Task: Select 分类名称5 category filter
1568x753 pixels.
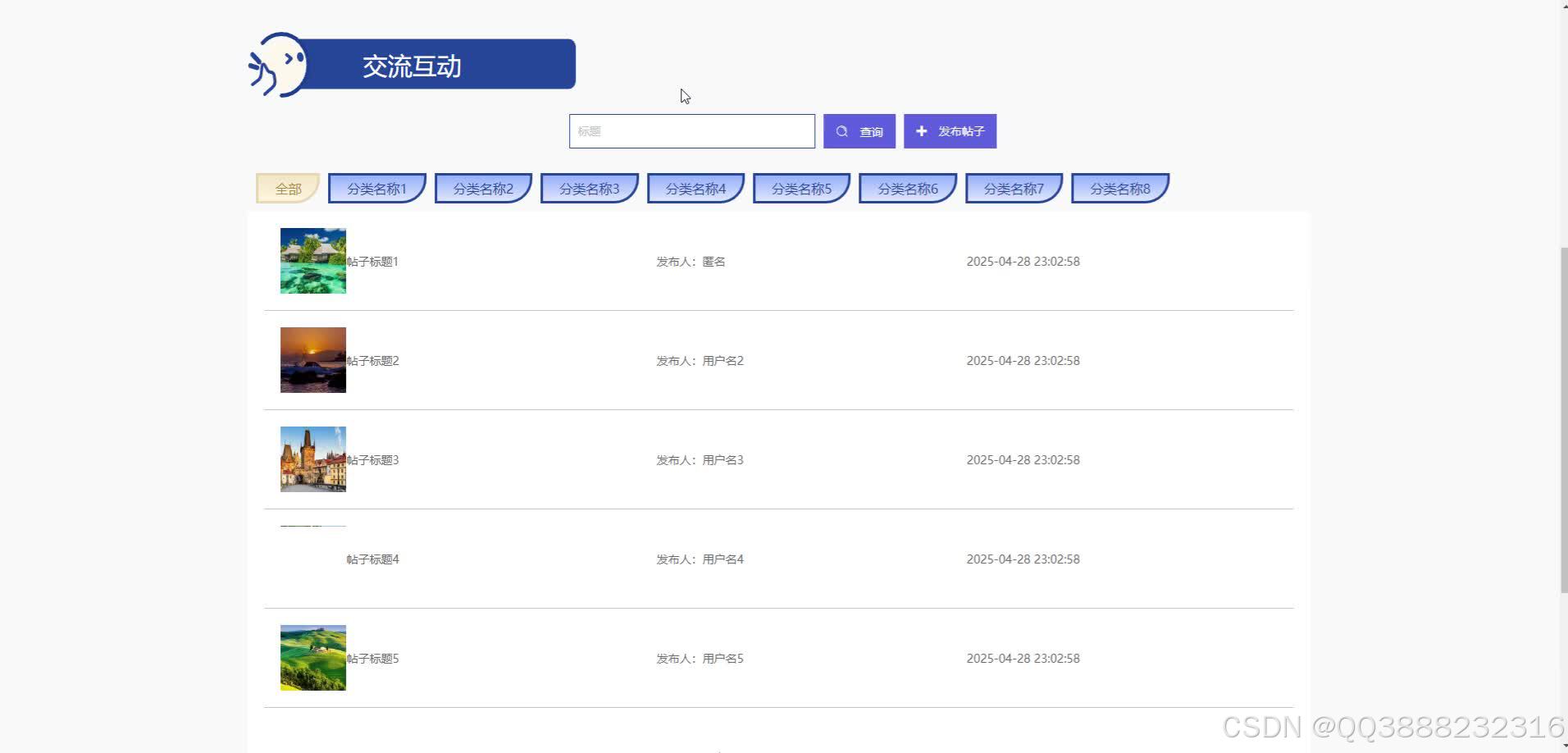Action: [801, 189]
